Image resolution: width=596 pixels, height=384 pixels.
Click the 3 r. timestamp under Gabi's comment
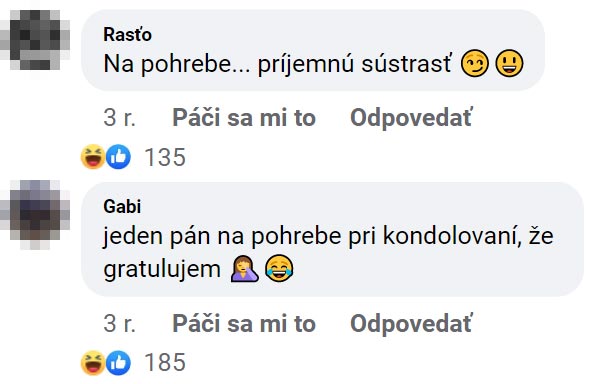tap(119, 324)
